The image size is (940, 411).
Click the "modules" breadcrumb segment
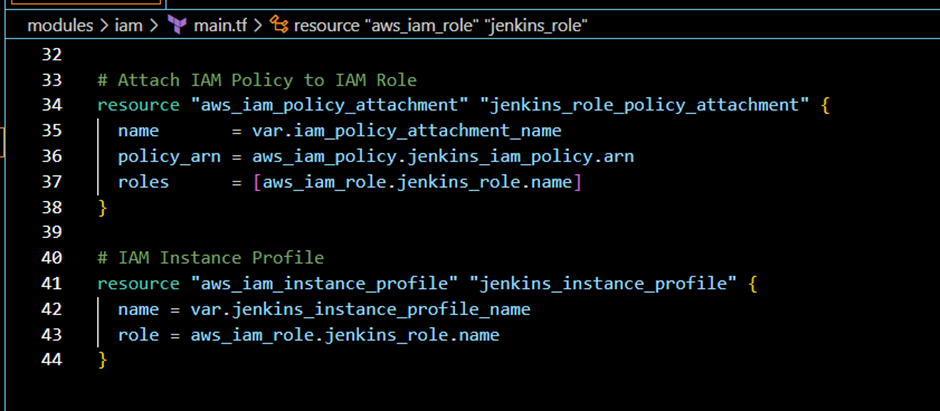(x=60, y=26)
